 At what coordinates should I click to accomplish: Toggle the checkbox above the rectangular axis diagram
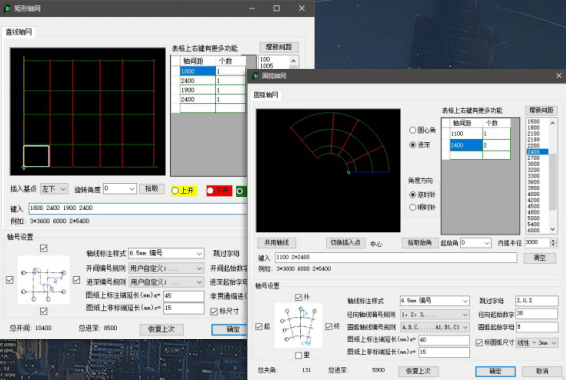pos(44,248)
